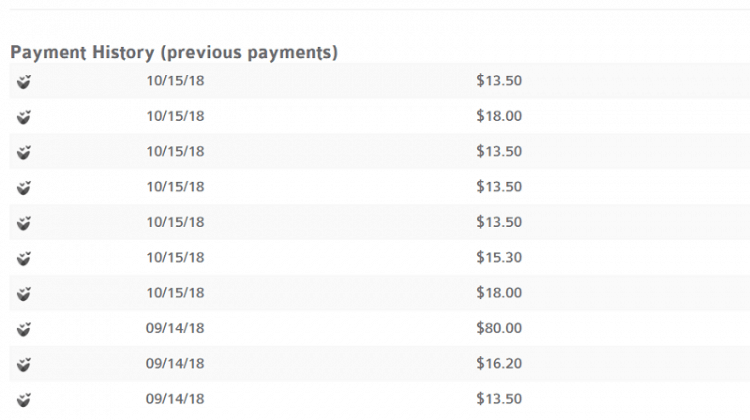Click the $16.20 payment amount
This screenshot has height=420, width=750.
coord(499,364)
